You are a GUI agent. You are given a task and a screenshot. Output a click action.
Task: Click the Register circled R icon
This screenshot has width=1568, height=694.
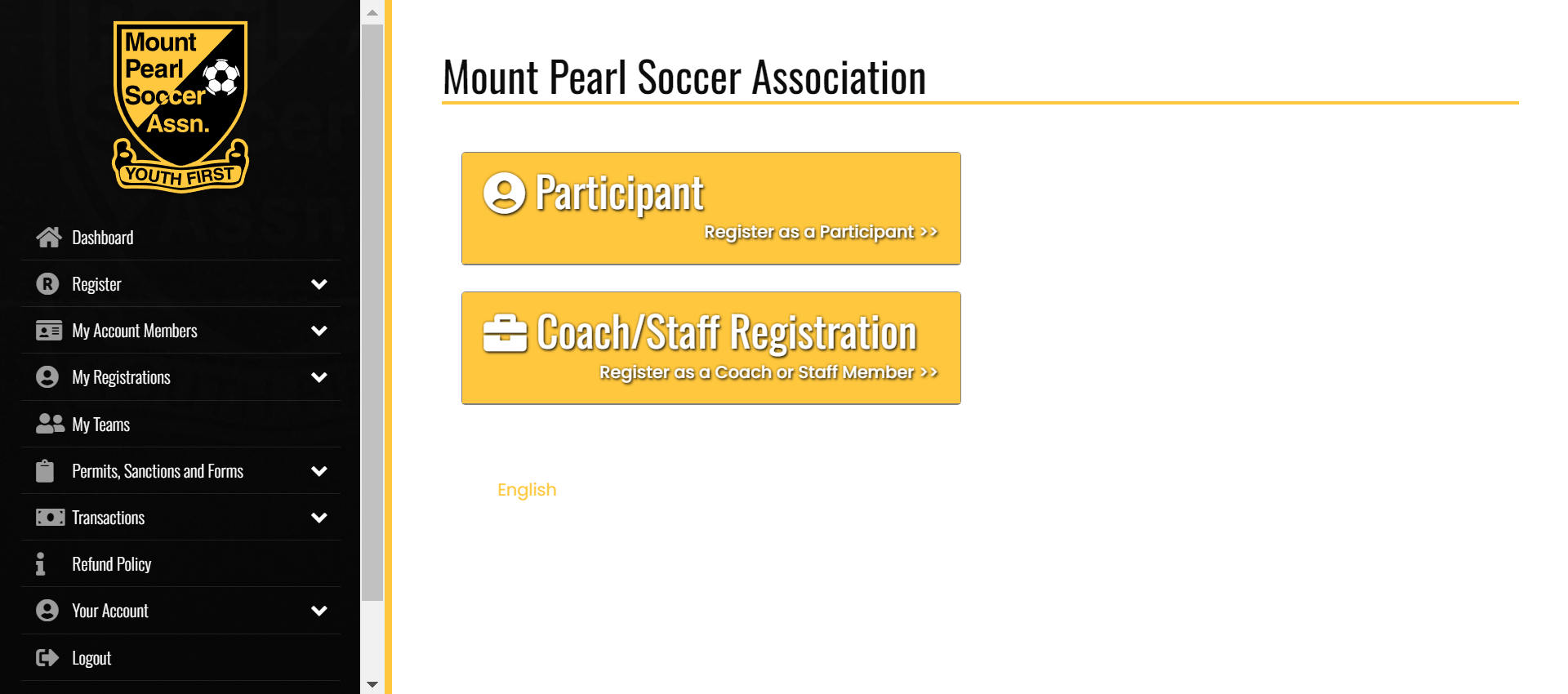click(47, 284)
